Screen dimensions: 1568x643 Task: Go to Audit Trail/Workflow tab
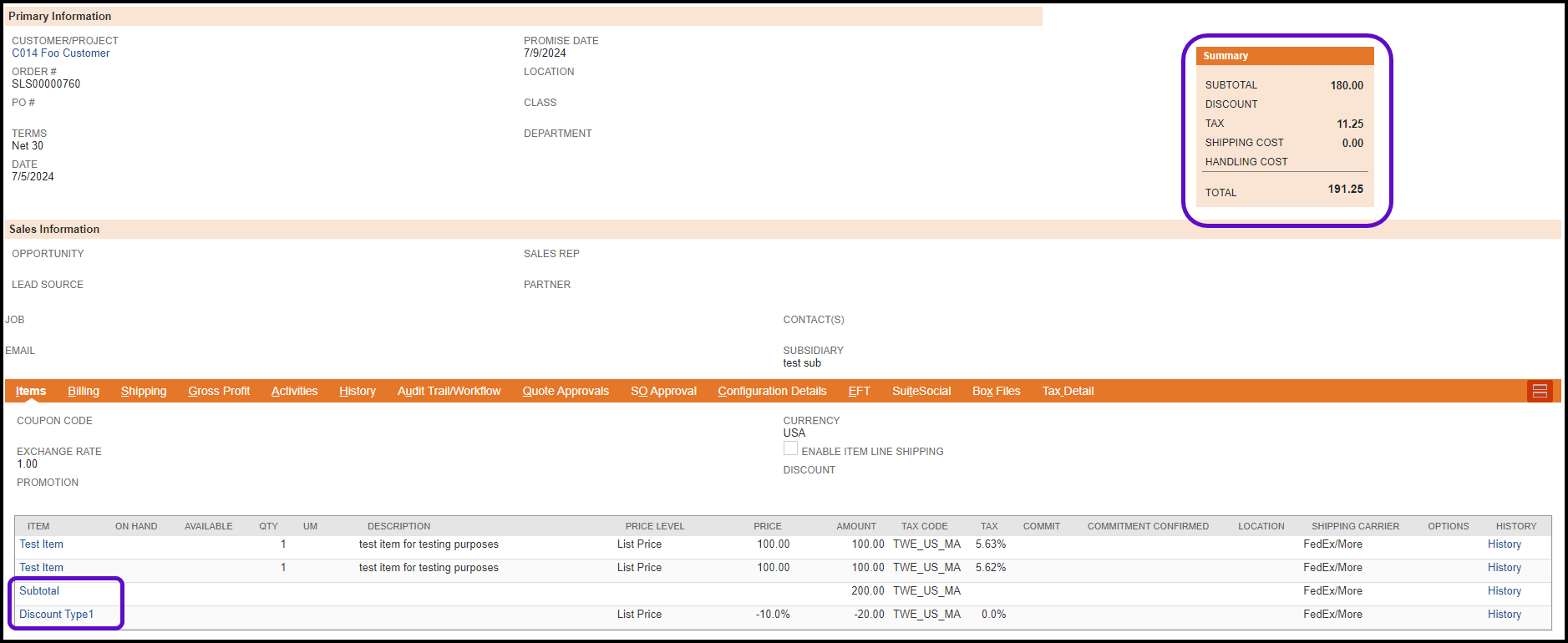[x=449, y=391]
